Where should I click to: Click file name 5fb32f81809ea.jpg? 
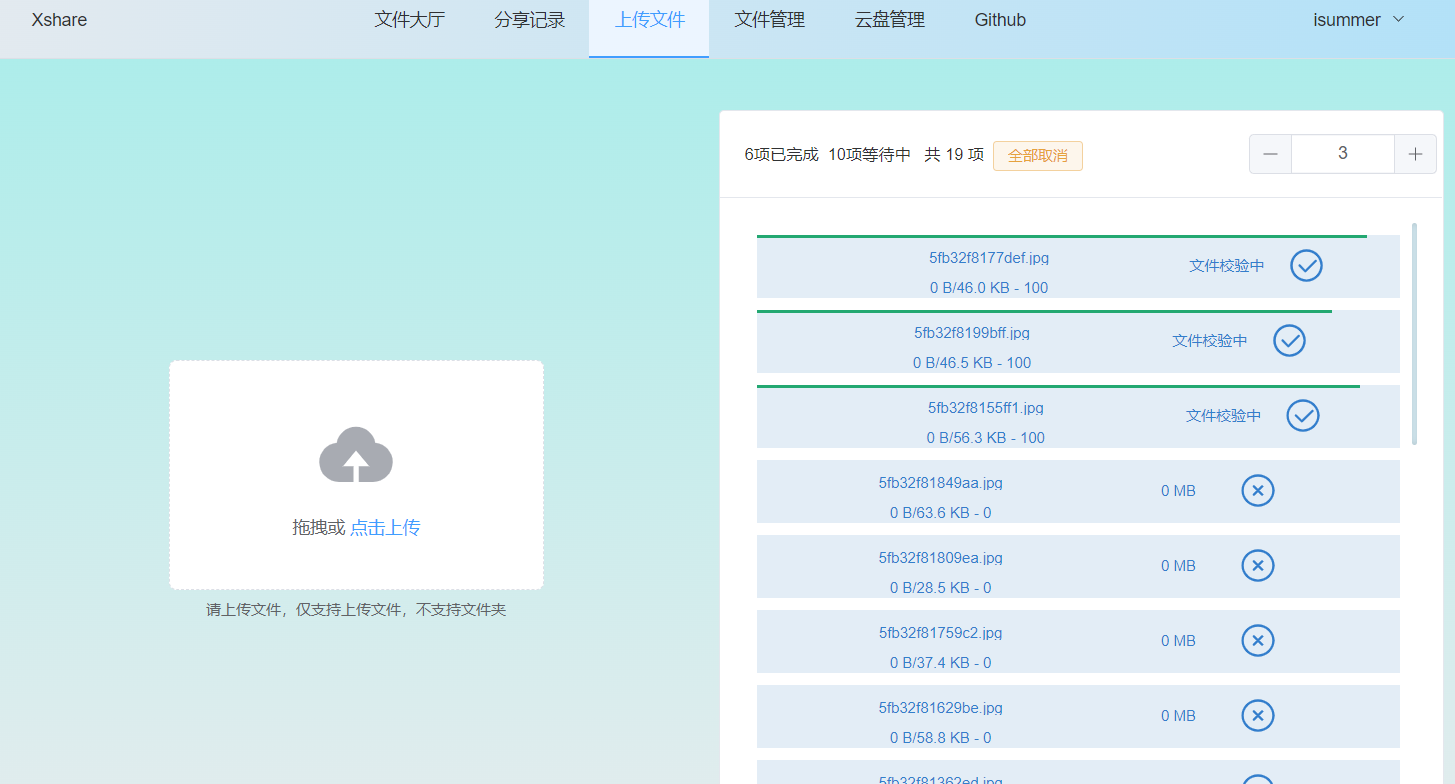pos(941,558)
